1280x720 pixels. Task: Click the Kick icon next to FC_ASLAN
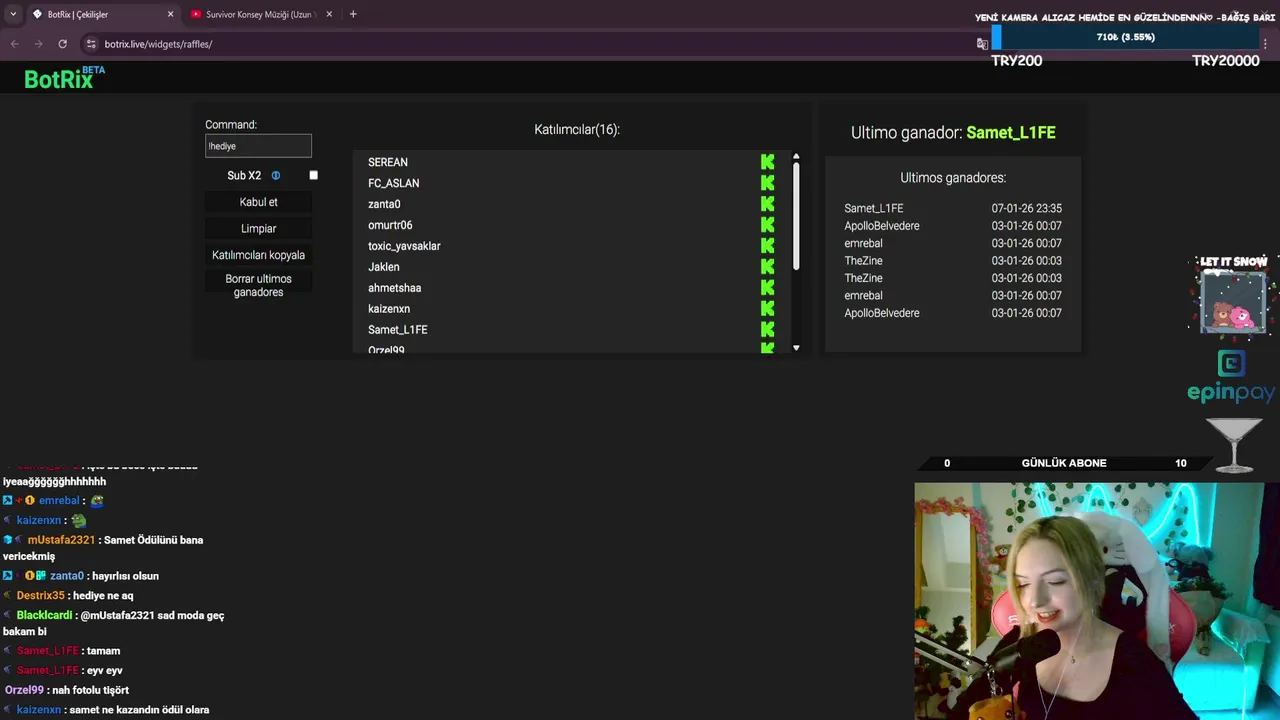click(767, 183)
